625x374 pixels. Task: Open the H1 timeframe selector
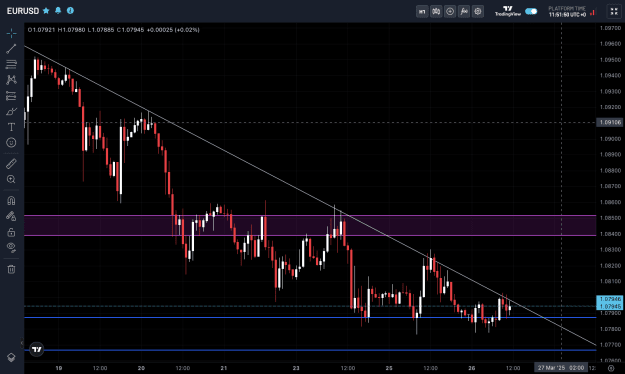tap(422, 12)
